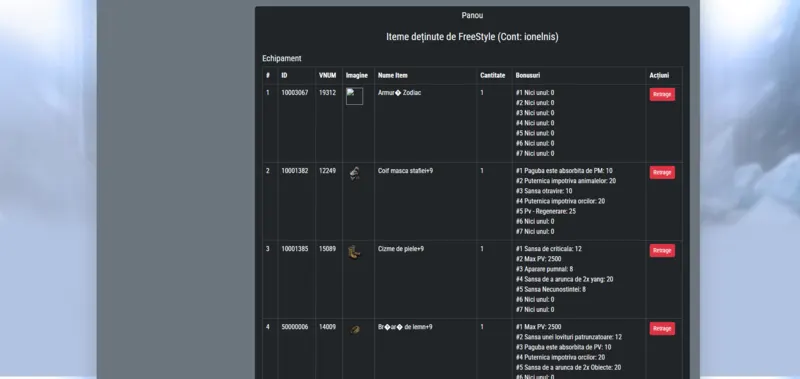The width and height of the screenshot is (800, 379).
Task: Click the heading Iteme deținute de FreeStyle
Action: click(472, 37)
